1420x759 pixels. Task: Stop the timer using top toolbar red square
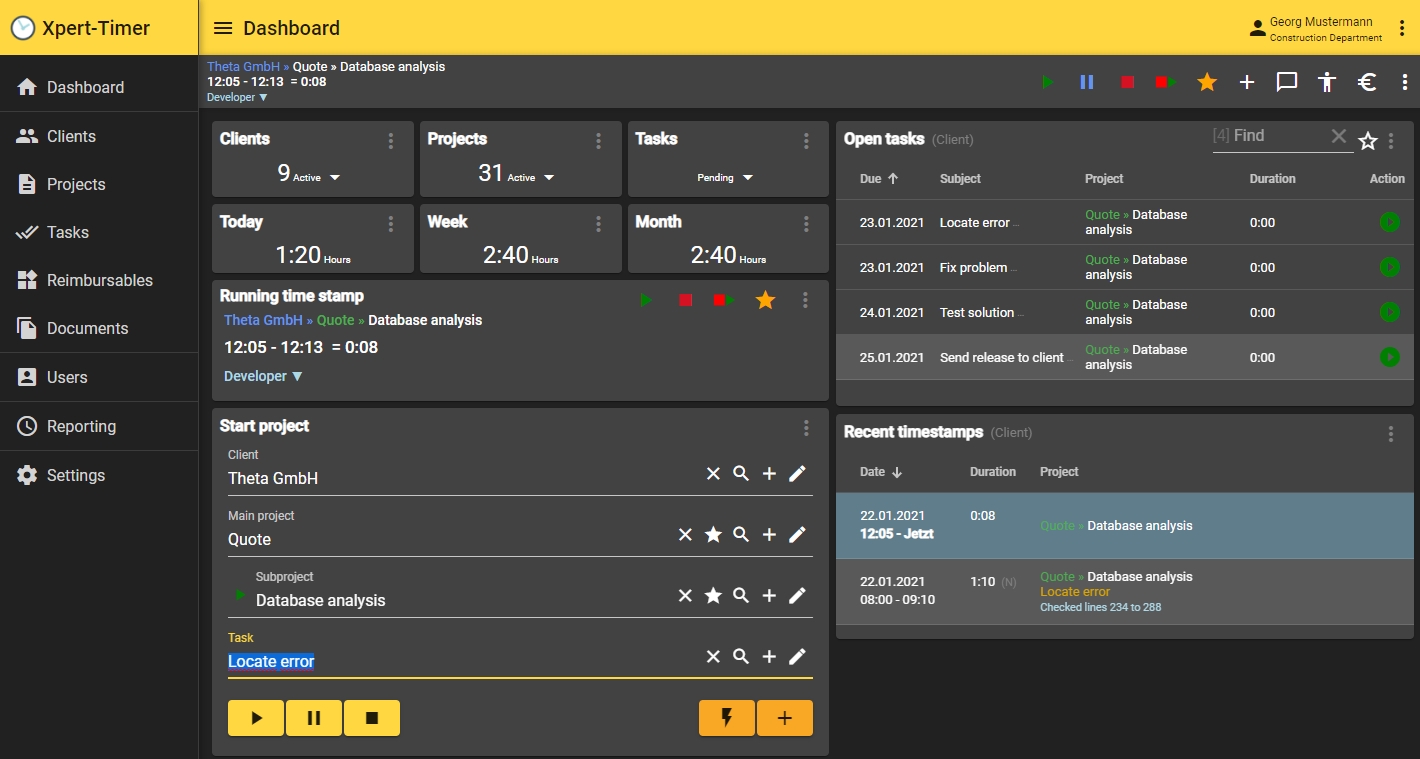tap(1127, 82)
